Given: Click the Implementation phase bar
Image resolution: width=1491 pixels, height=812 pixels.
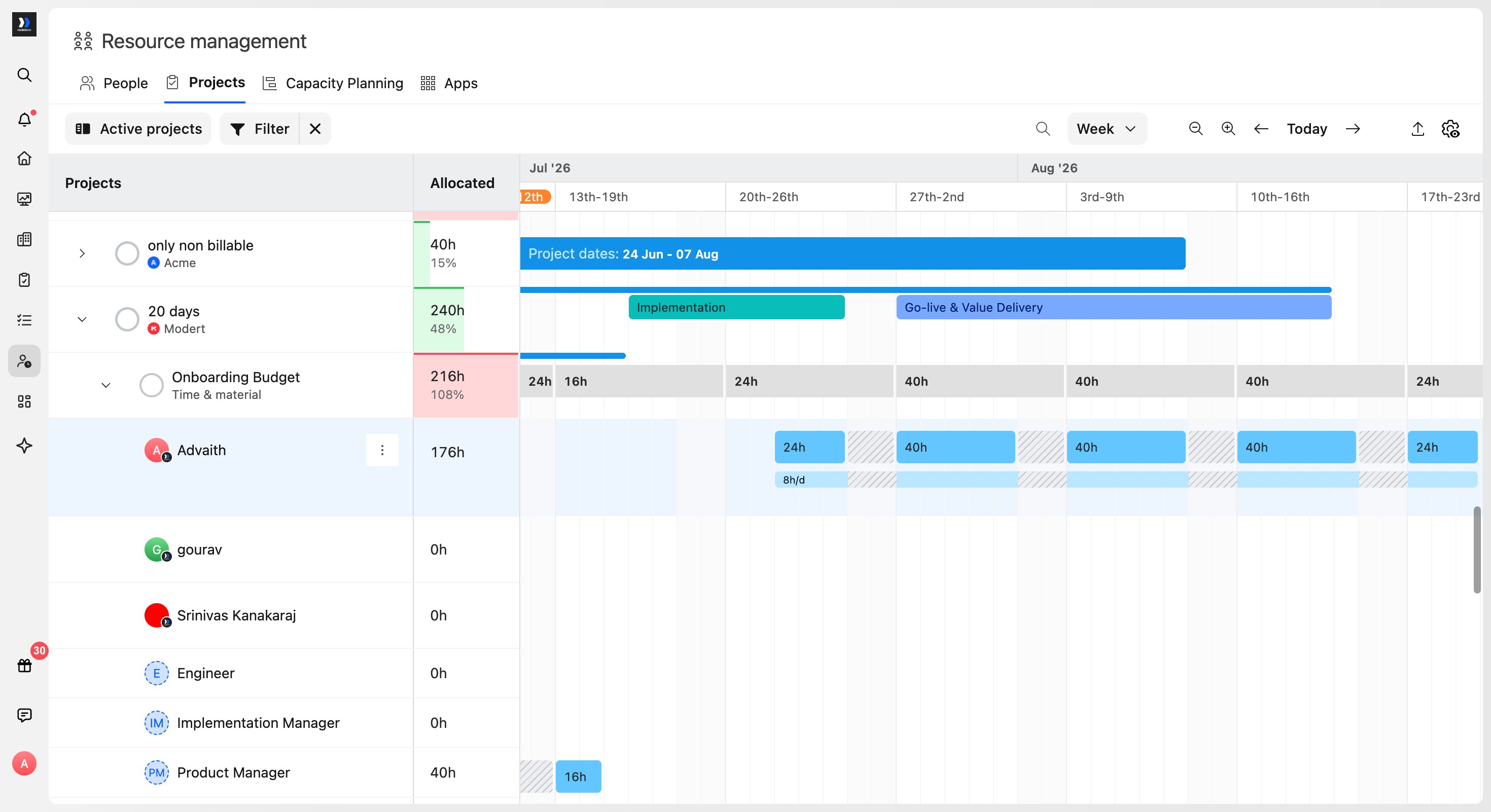Looking at the screenshot, I should tap(736, 307).
